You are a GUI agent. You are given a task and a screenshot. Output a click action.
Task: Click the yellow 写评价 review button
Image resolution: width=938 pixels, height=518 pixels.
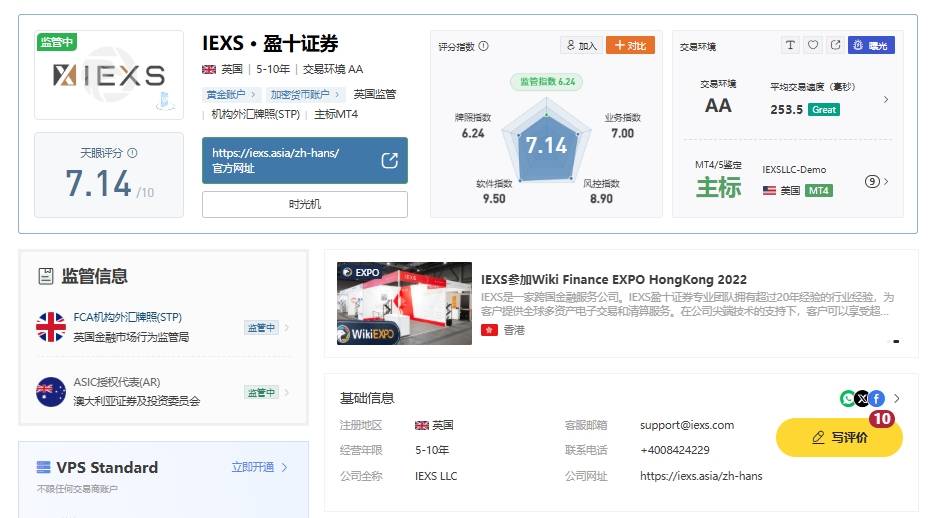(839, 438)
